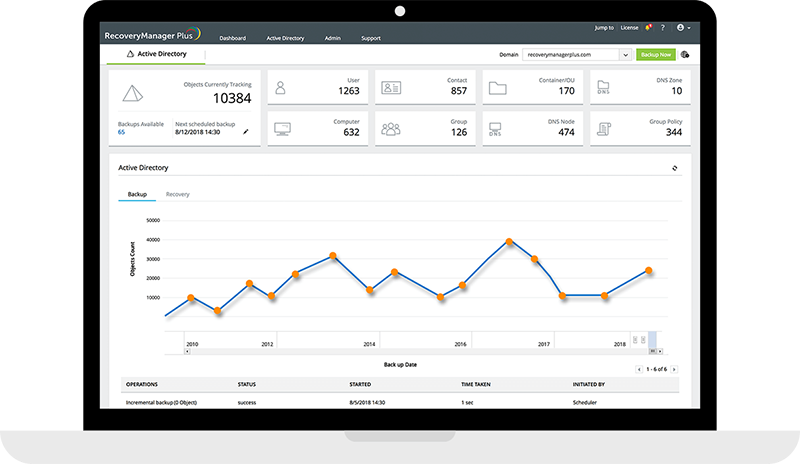
Task: Go to previous page of backup table
Action: pyautogui.click(x=639, y=369)
